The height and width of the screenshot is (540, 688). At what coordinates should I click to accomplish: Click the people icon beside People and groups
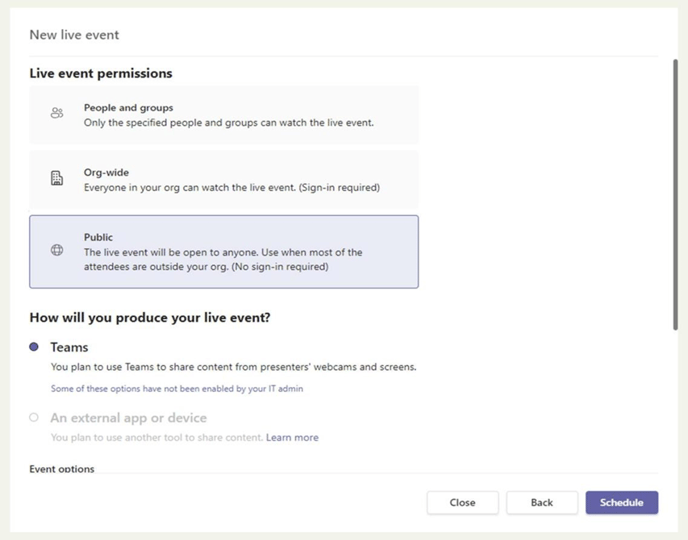[57, 114]
